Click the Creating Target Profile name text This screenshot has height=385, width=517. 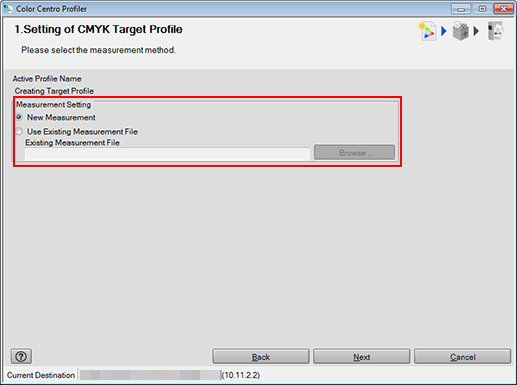coord(54,91)
